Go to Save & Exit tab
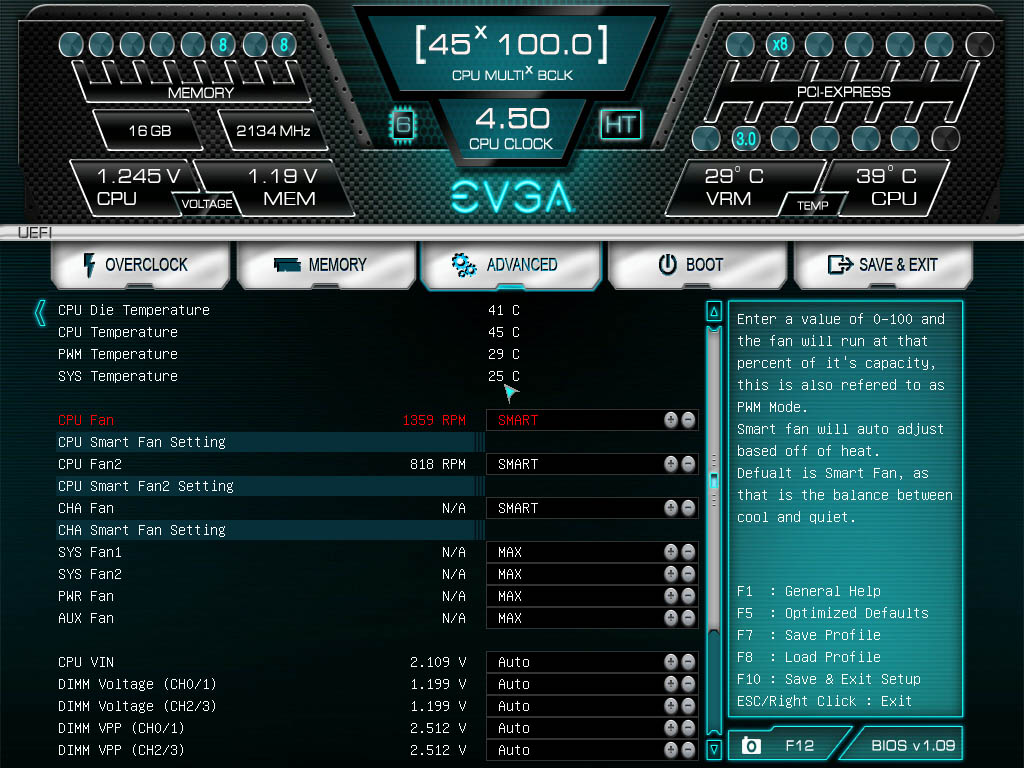Viewport: 1024px width, 768px height. (x=883, y=264)
